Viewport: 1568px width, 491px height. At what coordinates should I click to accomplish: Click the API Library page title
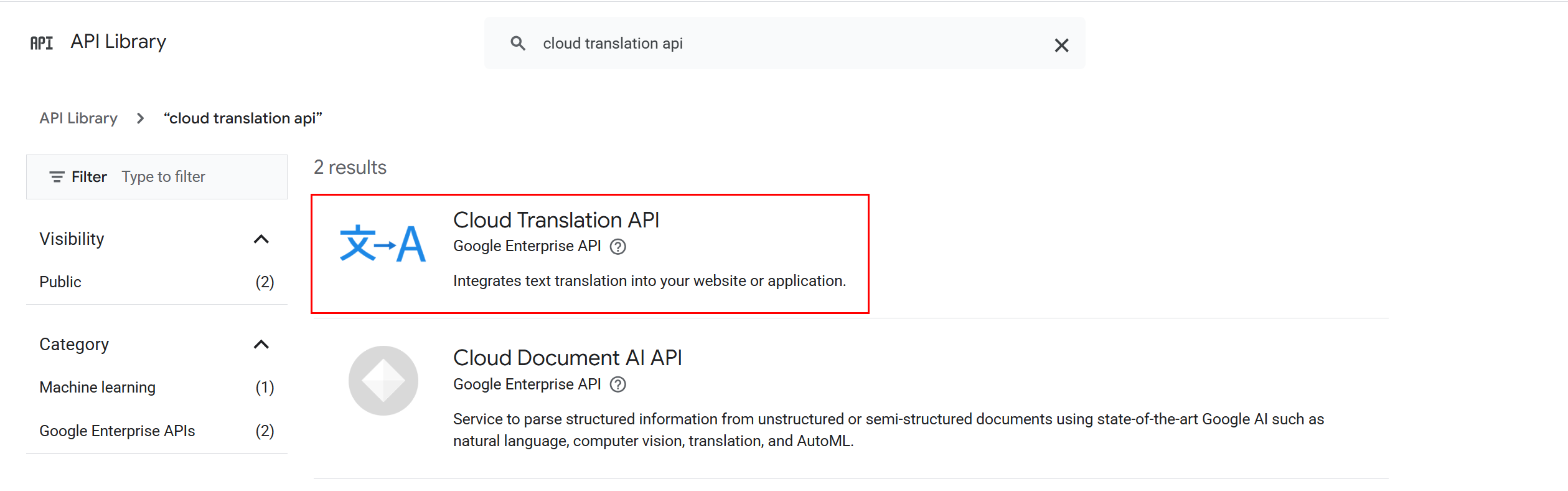[118, 42]
